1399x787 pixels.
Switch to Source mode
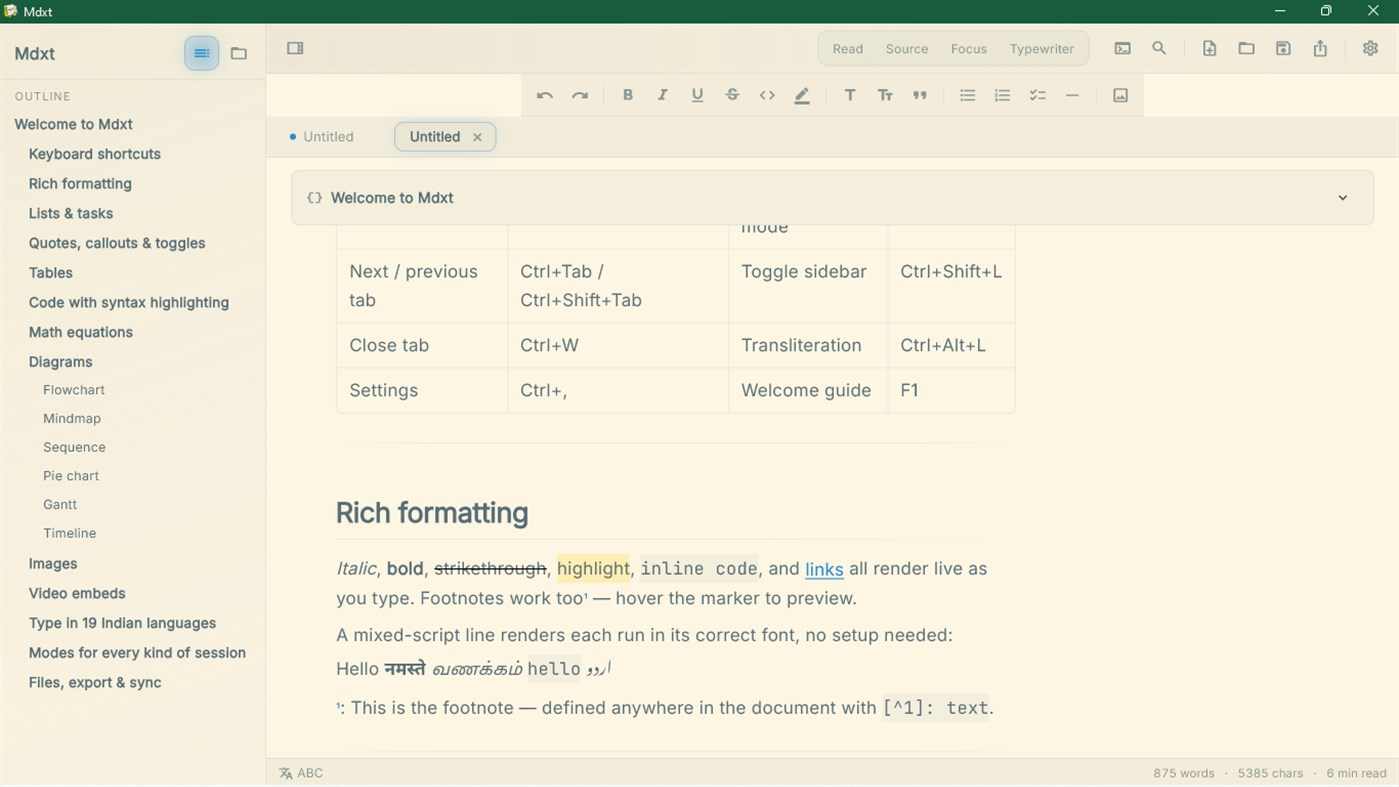pyautogui.click(x=907, y=49)
